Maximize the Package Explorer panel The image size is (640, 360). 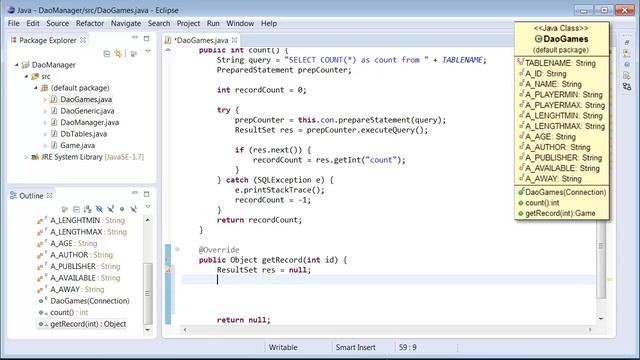click(x=147, y=38)
